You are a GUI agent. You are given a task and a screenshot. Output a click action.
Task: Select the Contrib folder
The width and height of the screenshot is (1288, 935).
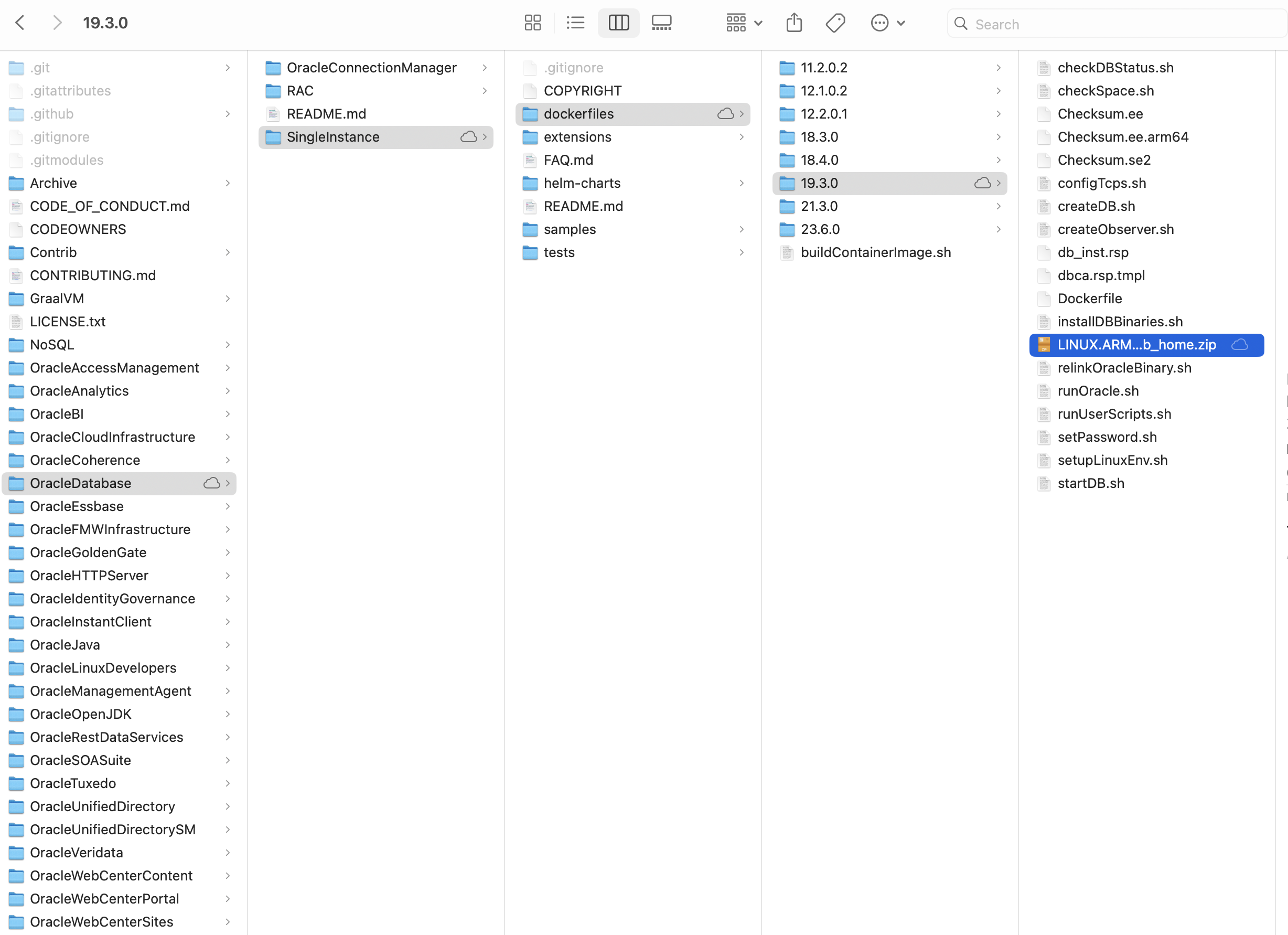(119, 252)
